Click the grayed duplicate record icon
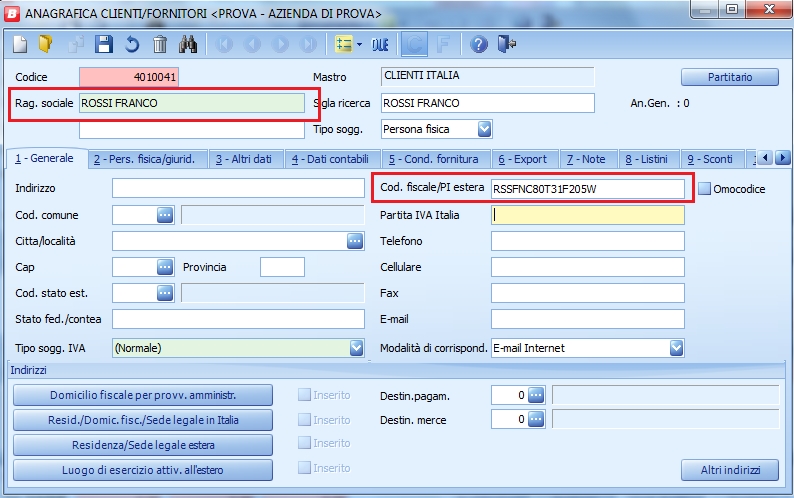This screenshot has height=498, width=794. [x=76, y=45]
